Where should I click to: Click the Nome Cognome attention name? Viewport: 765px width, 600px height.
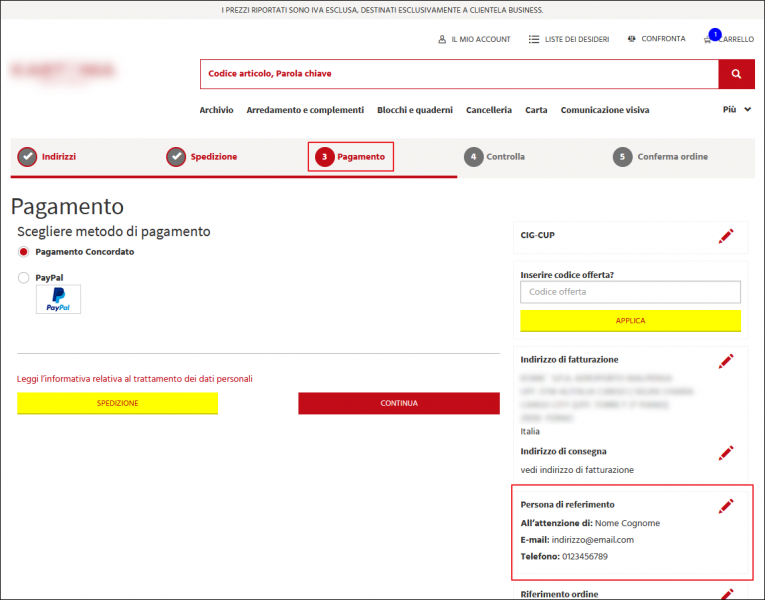point(627,523)
